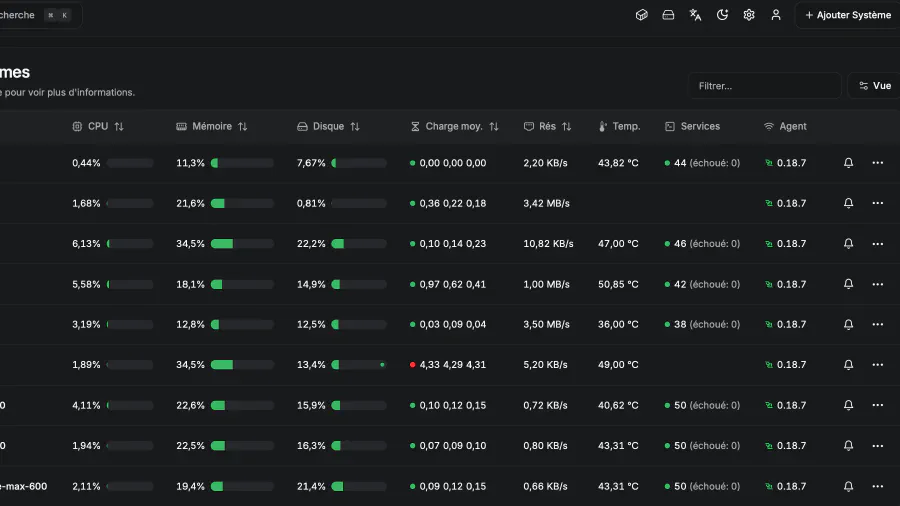
Task: Click the Filtrer input field
Action: pos(764,86)
